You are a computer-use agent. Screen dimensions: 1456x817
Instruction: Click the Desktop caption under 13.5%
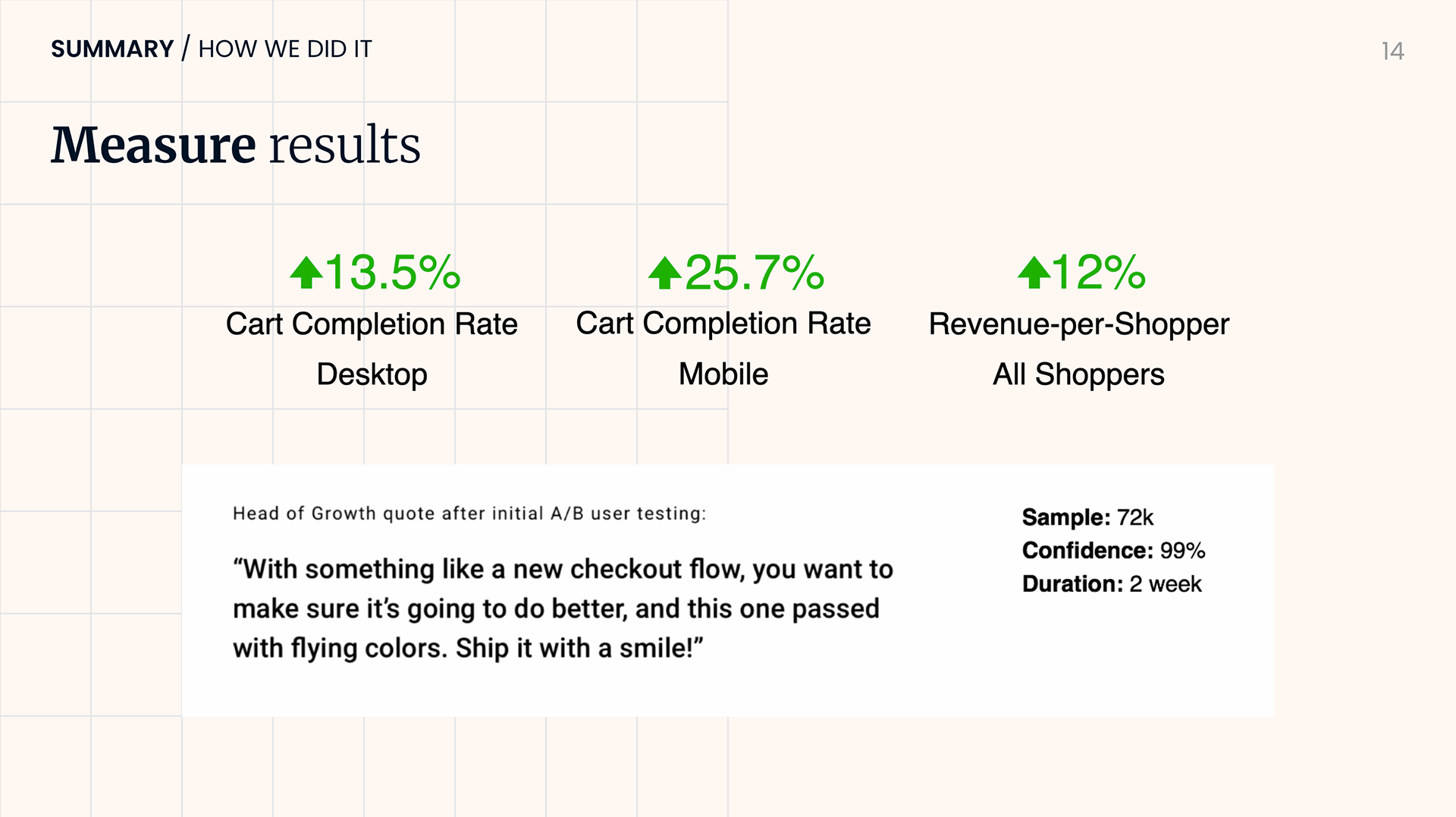click(372, 374)
